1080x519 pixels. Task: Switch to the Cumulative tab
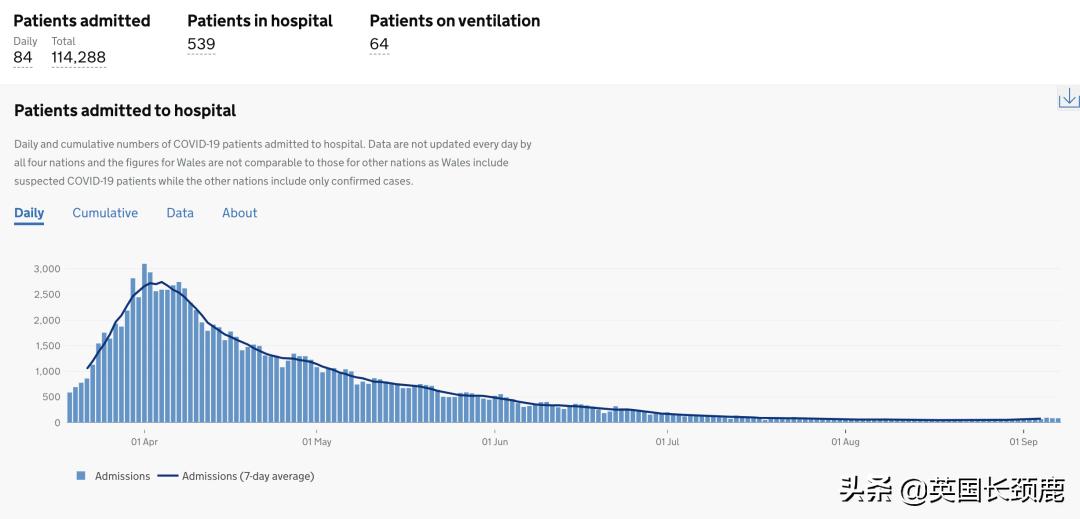(105, 213)
